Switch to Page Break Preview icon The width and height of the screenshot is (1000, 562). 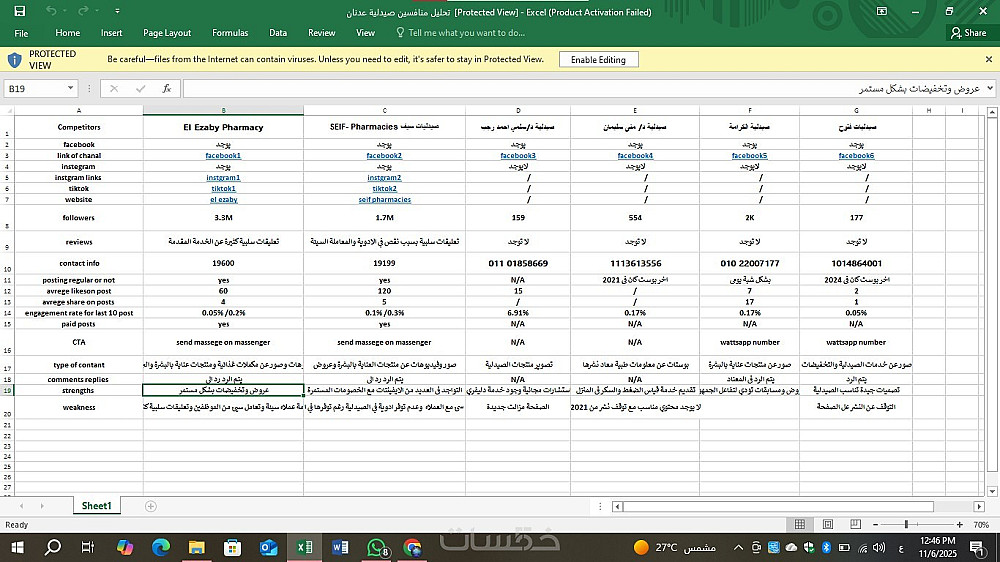click(x=855, y=524)
